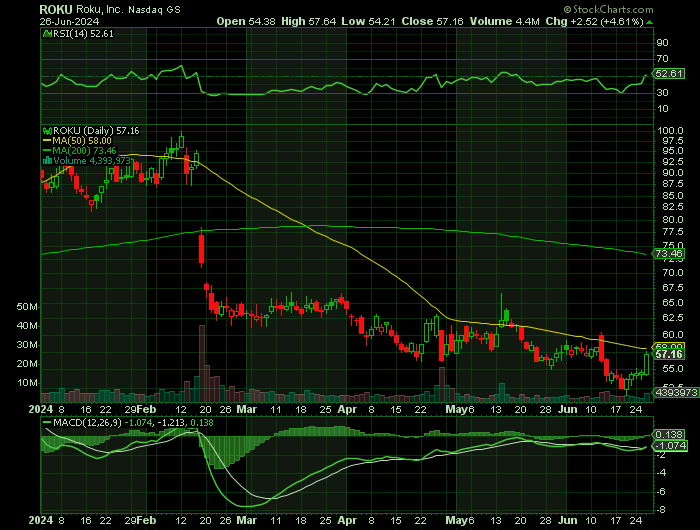The image size is (700, 530).
Task: Click the boxed 0.138 MACD histogram label
Action: click(x=669, y=434)
